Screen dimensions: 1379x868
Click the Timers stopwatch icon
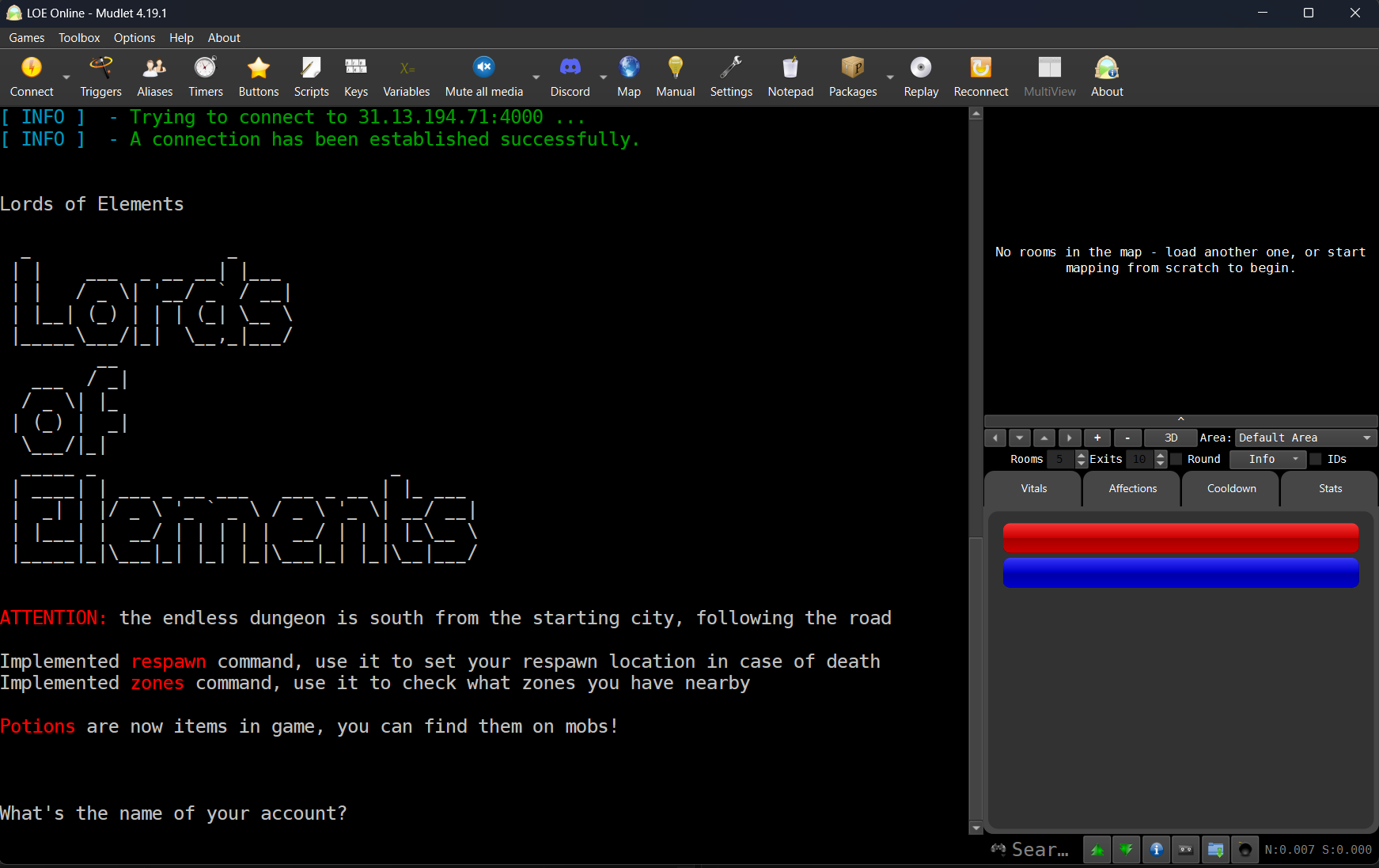(205, 69)
